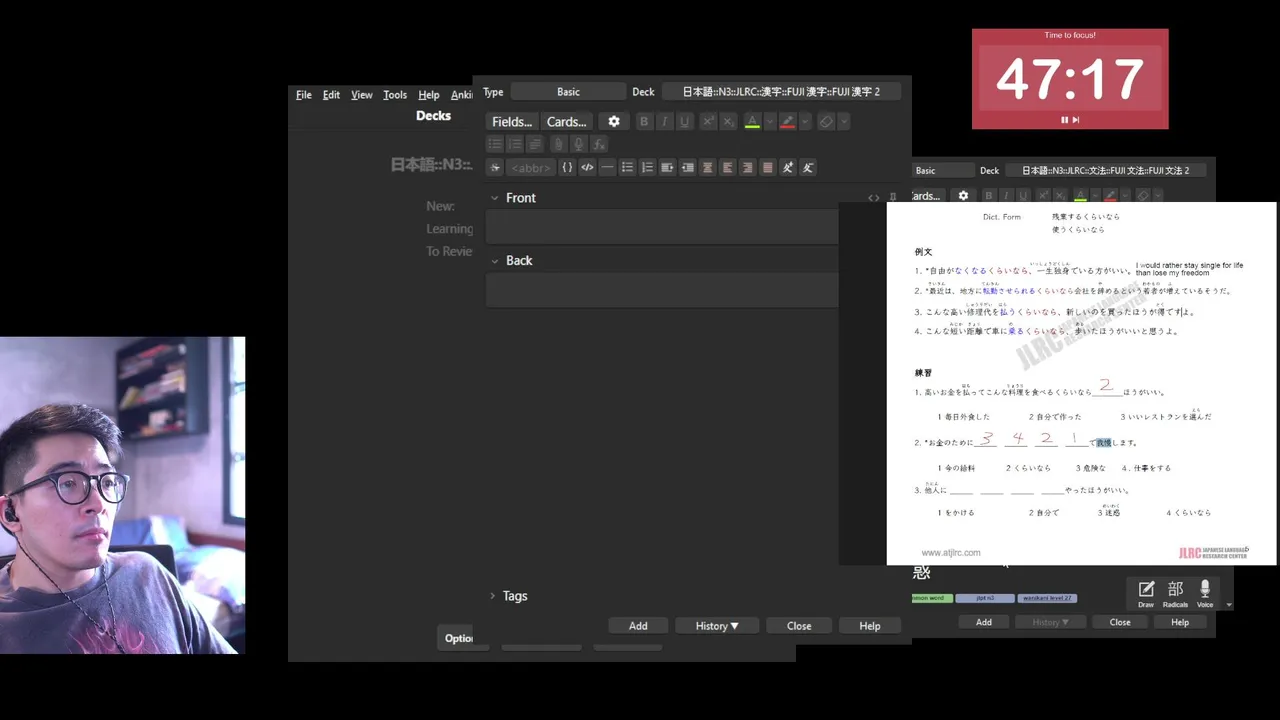Image resolution: width=1280 pixels, height=720 pixels.
Task: Click the outdent icon
Action: pos(687,167)
